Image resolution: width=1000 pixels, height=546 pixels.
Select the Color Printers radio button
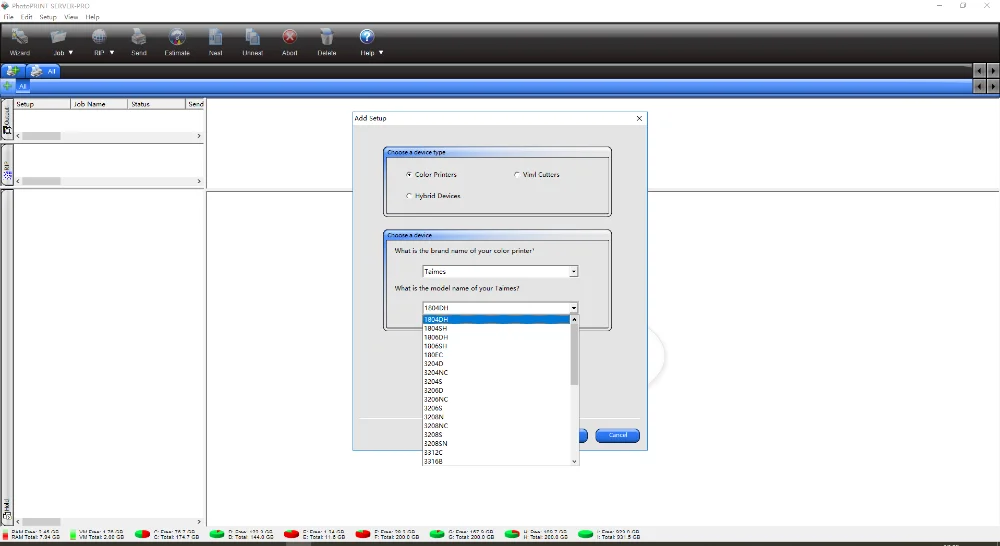[409, 174]
